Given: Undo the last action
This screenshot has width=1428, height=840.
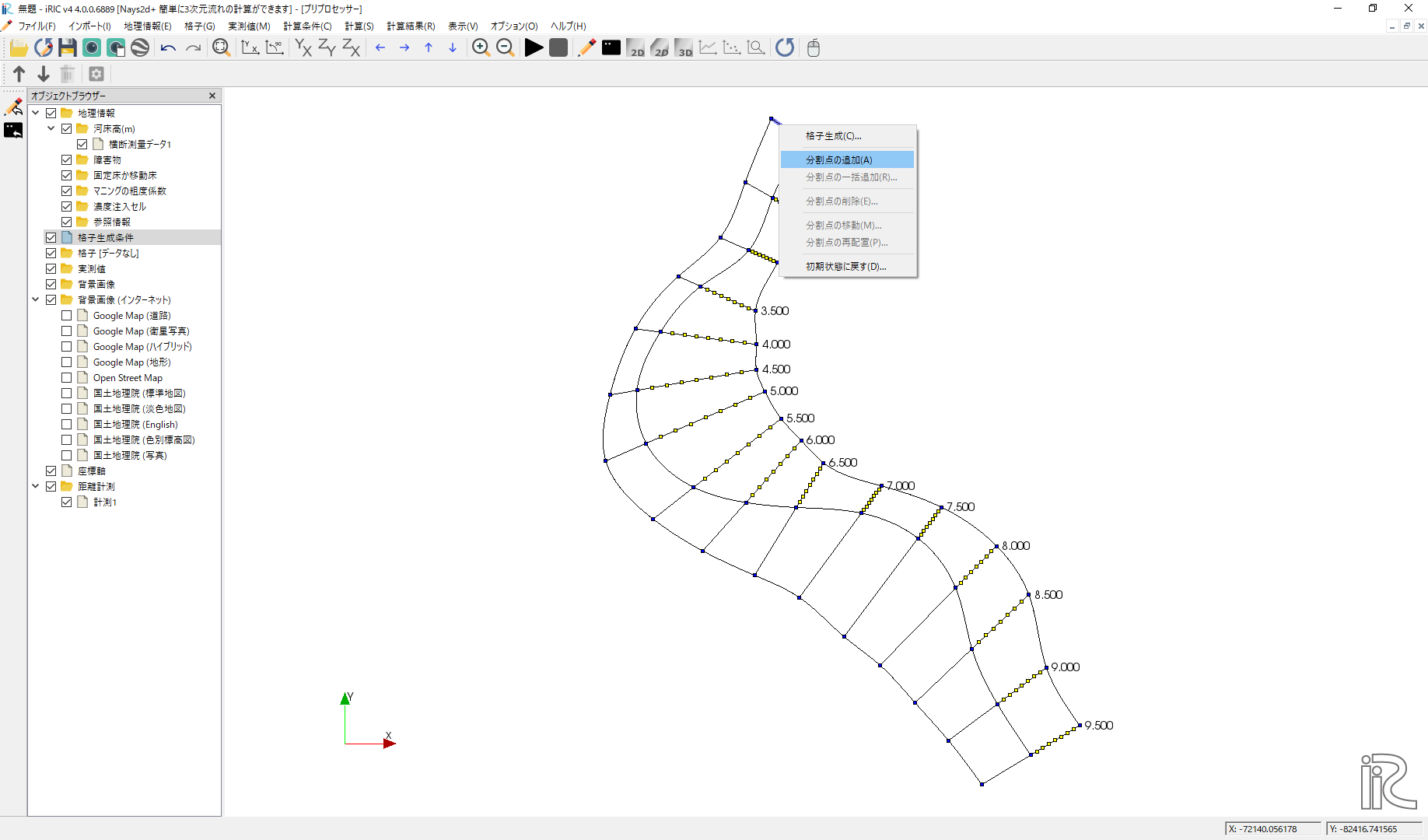Looking at the screenshot, I should (168, 48).
